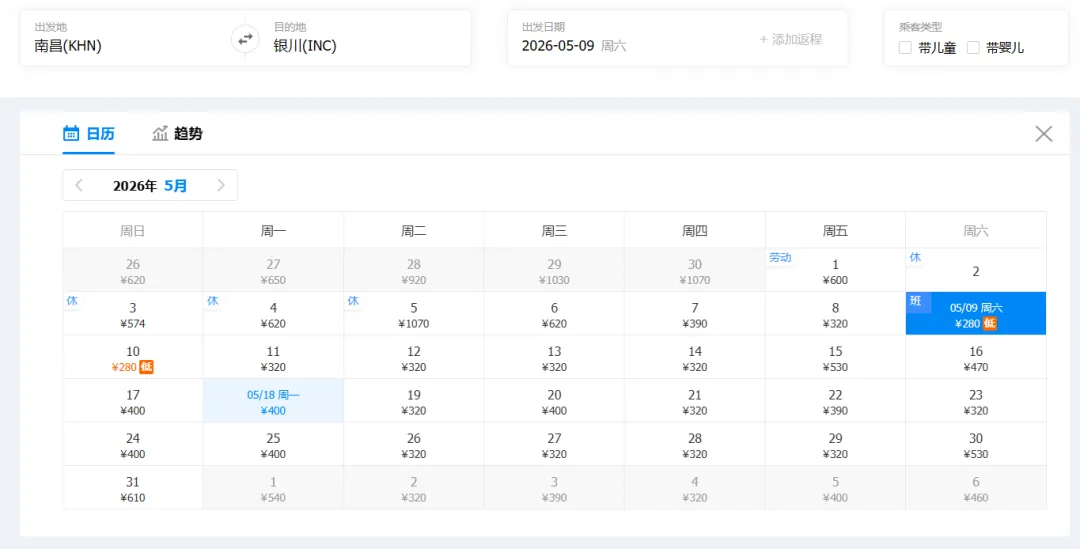1080x549 pixels.
Task: Click the 添加返程 add return link
Action: coord(791,39)
